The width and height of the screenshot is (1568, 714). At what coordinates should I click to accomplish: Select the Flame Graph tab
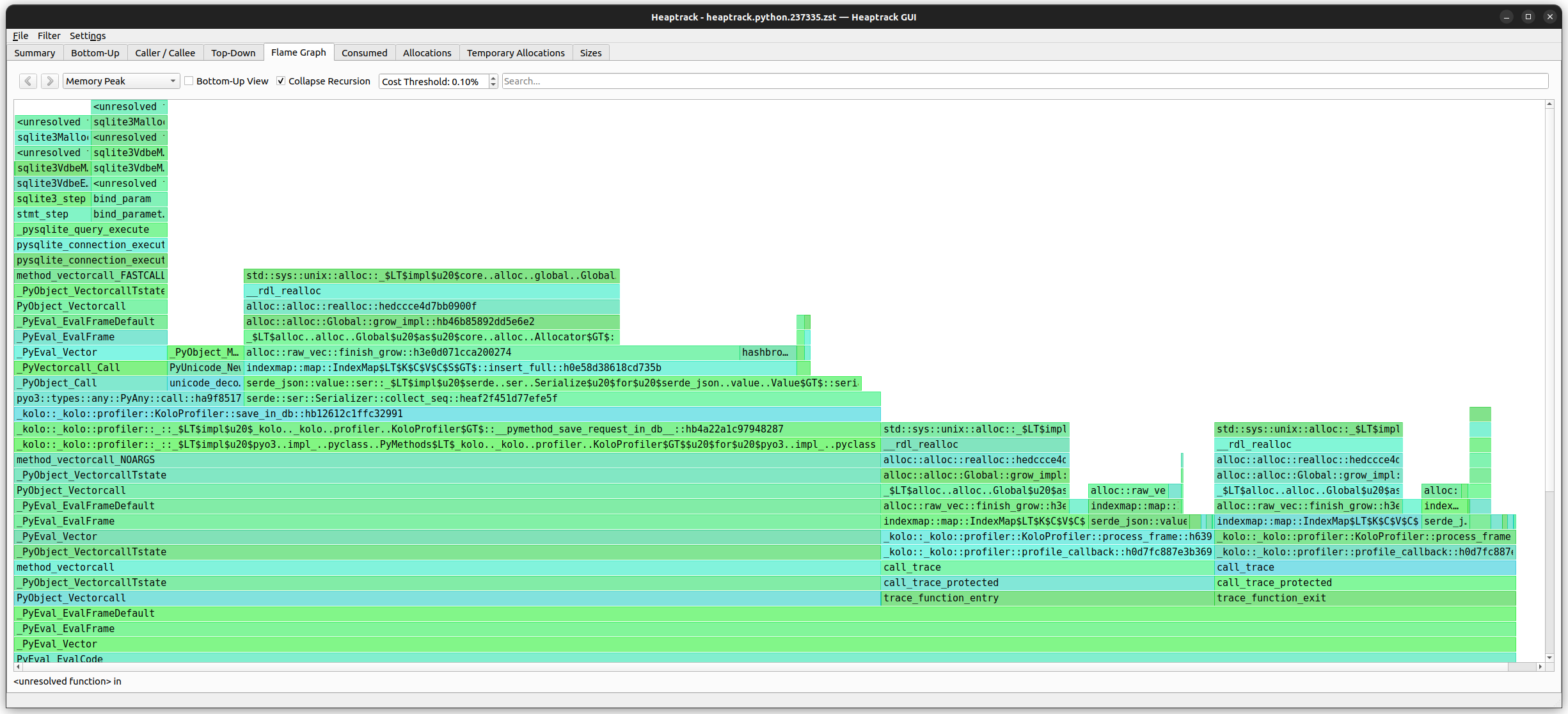click(x=299, y=52)
